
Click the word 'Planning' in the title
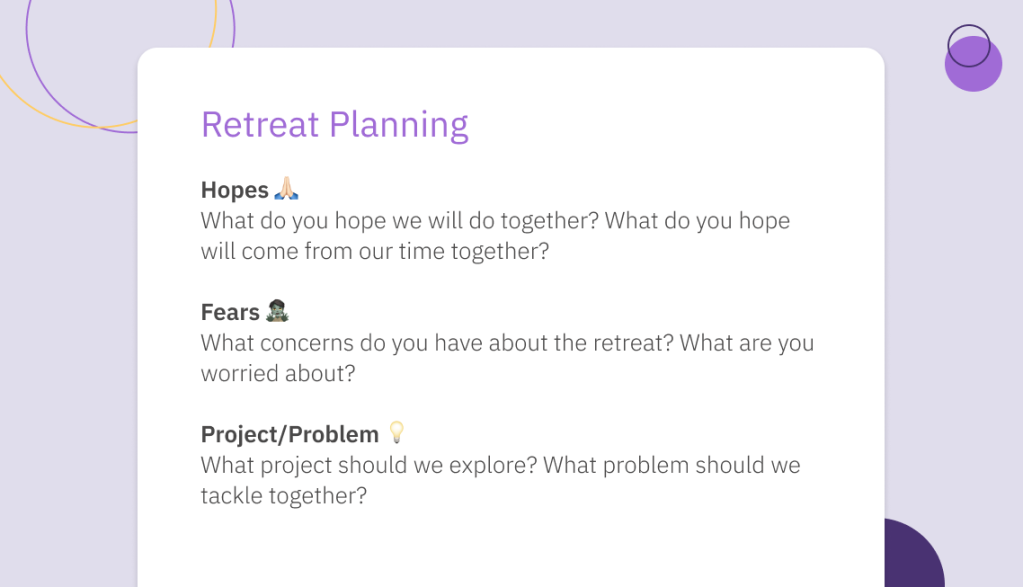[x=399, y=125]
